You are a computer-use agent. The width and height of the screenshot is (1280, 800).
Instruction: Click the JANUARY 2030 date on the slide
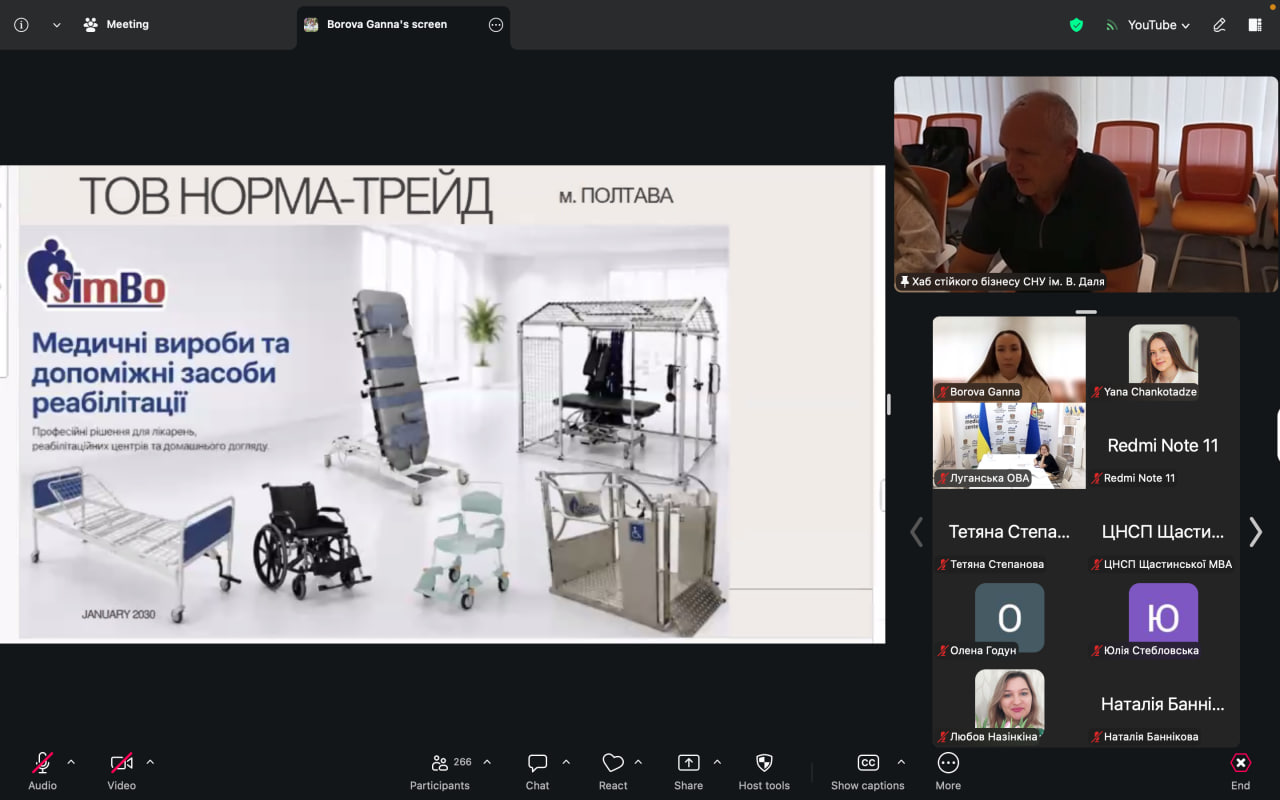[118, 614]
